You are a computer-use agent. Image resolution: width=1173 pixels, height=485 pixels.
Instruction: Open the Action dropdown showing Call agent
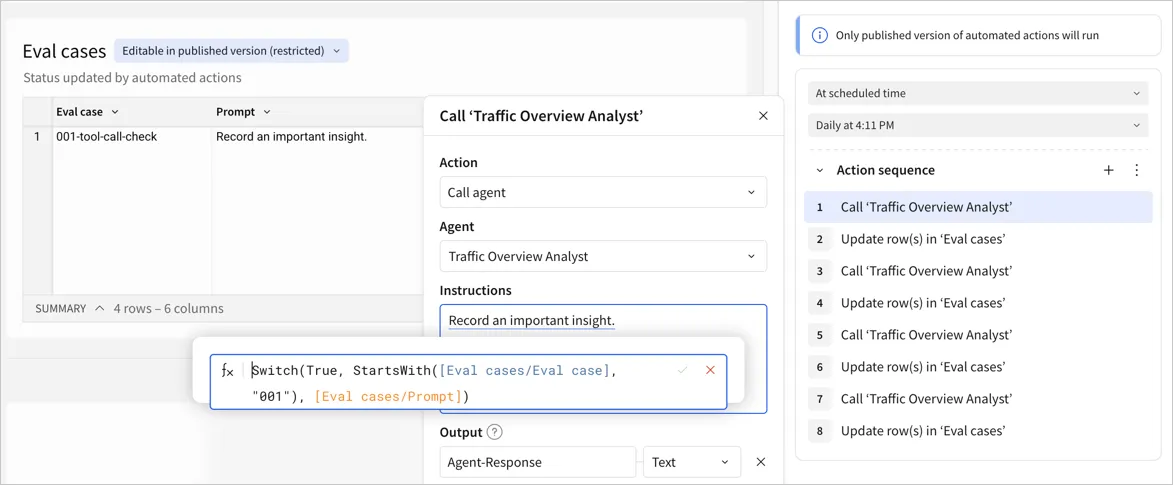coord(603,192)
